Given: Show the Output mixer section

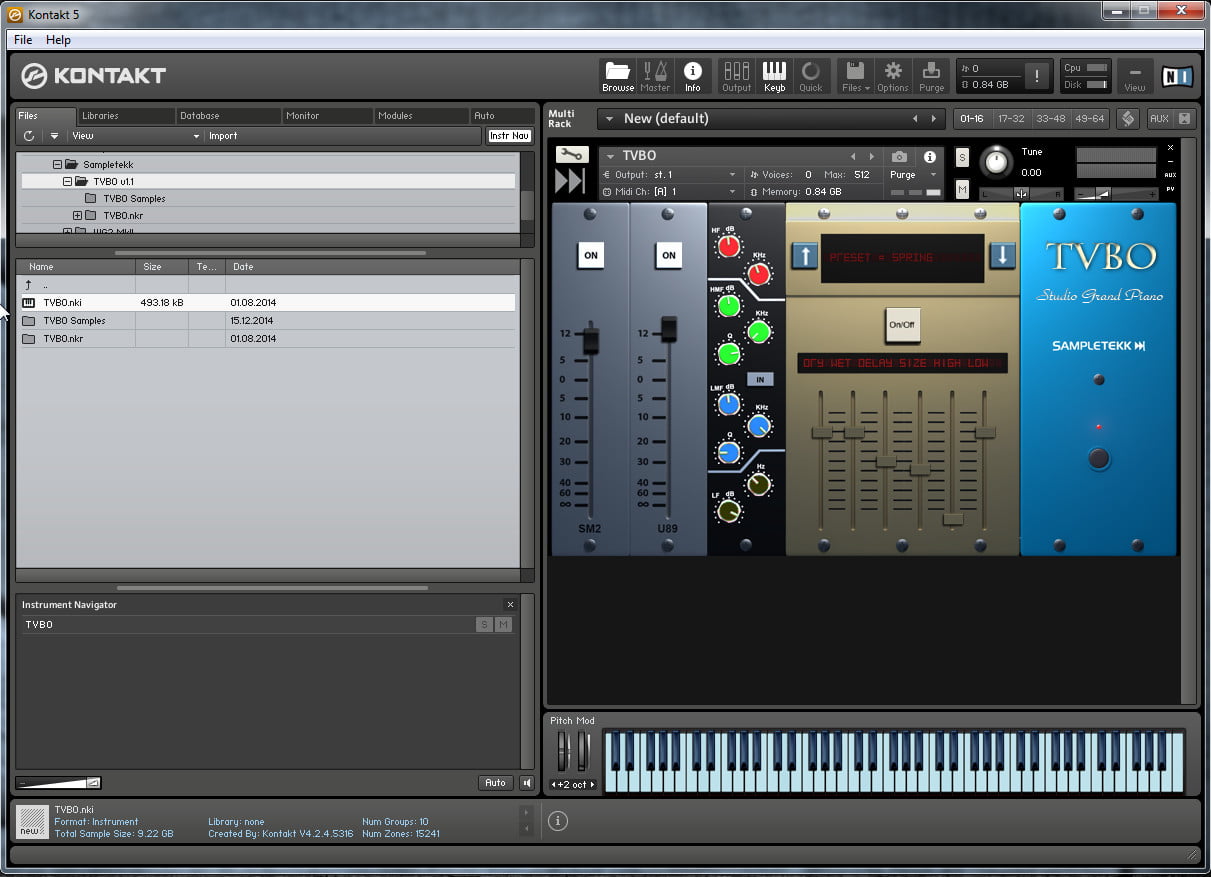Looking at the screenshot, I should click(x=736, y=76).
